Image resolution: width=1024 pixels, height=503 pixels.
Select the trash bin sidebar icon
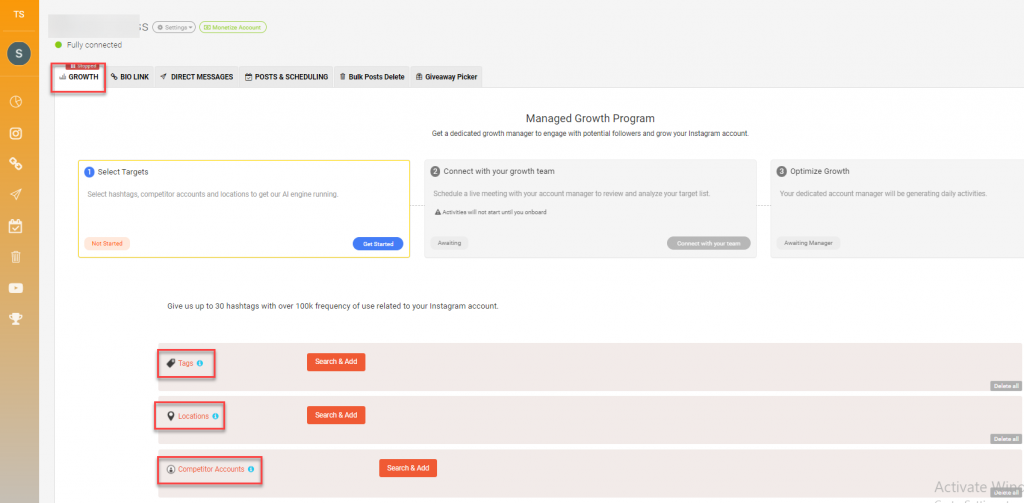pyautogui.click(x=16, y=257)
